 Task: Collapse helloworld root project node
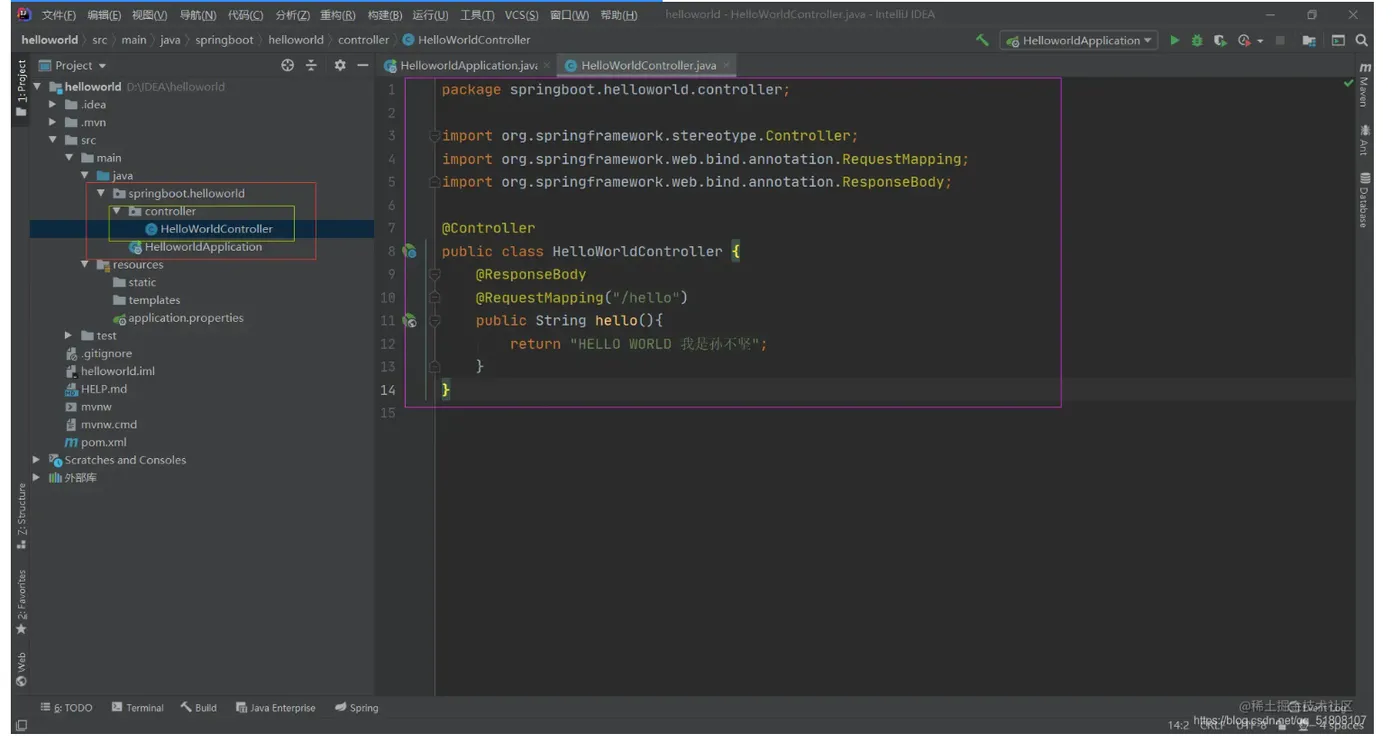[37, 87]
